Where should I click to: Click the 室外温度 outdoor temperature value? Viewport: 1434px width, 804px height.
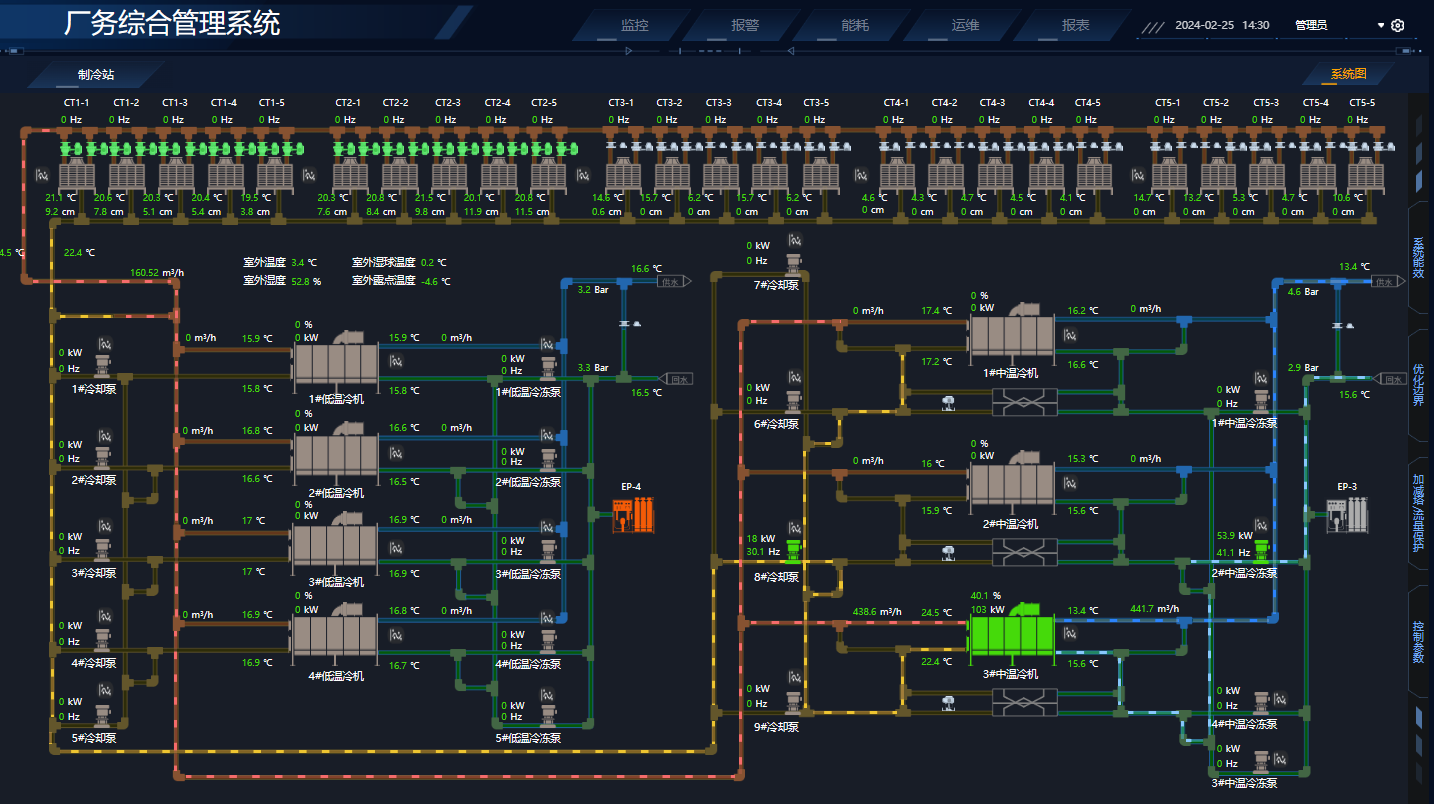pos(297,263)
